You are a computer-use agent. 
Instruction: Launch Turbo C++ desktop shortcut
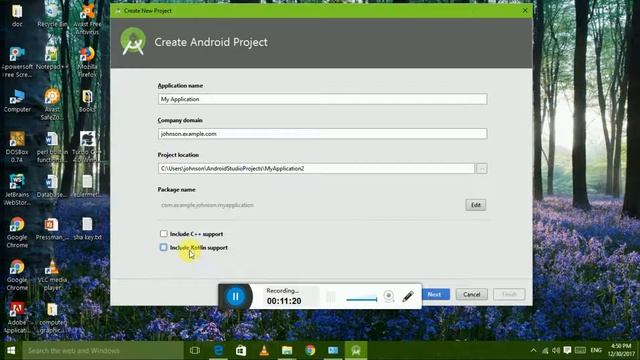tap(87, 147)
